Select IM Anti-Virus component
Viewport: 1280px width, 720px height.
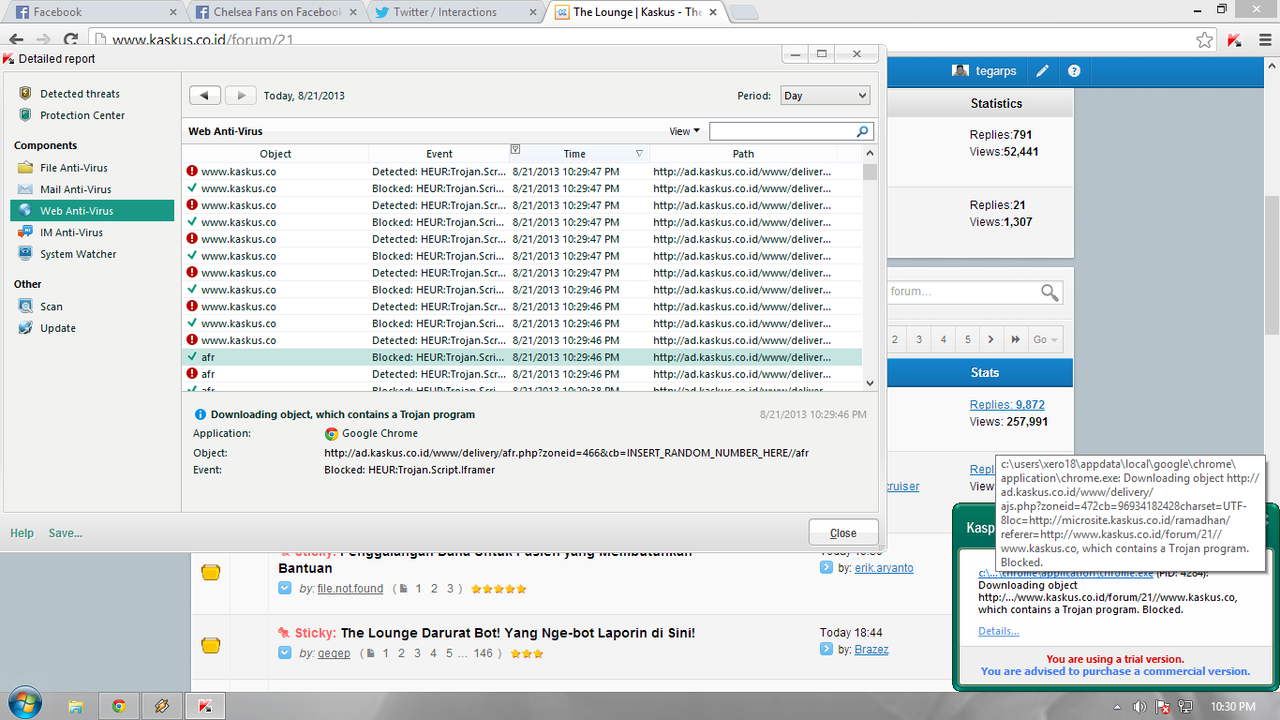pos(71,232)
